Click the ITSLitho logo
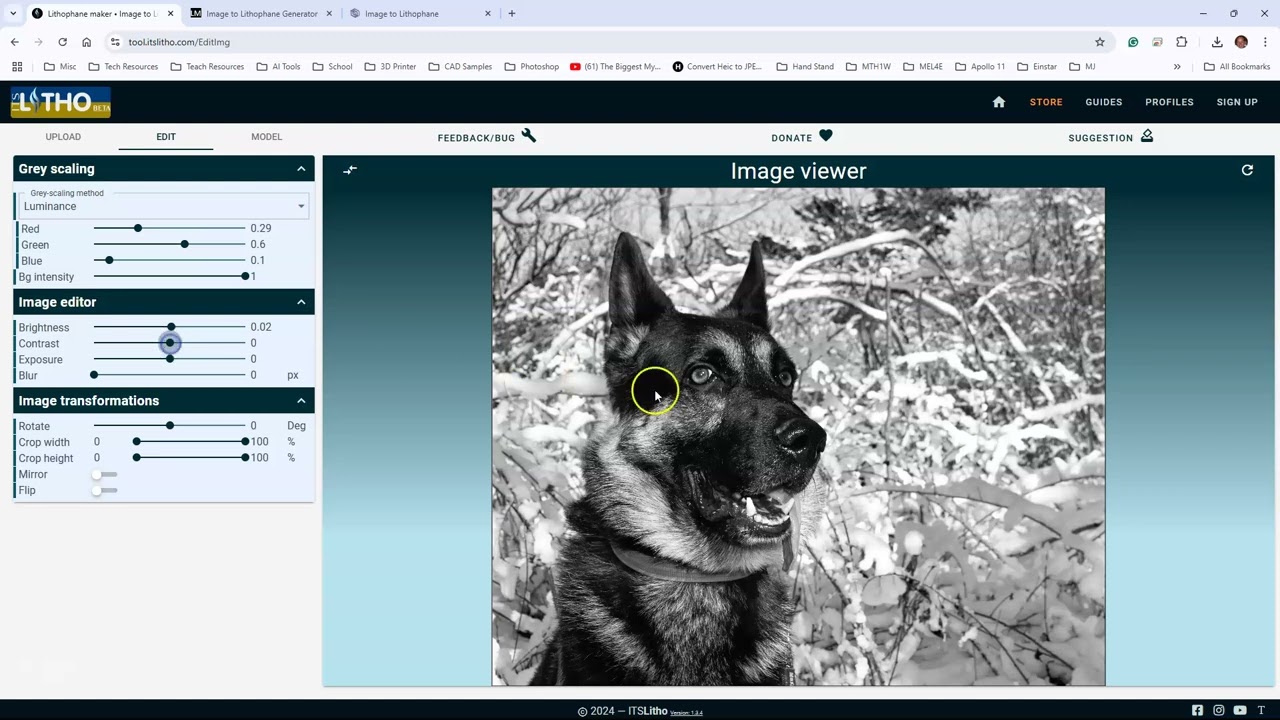This screenshot has height=720, width=1280. tap(61, 102)
